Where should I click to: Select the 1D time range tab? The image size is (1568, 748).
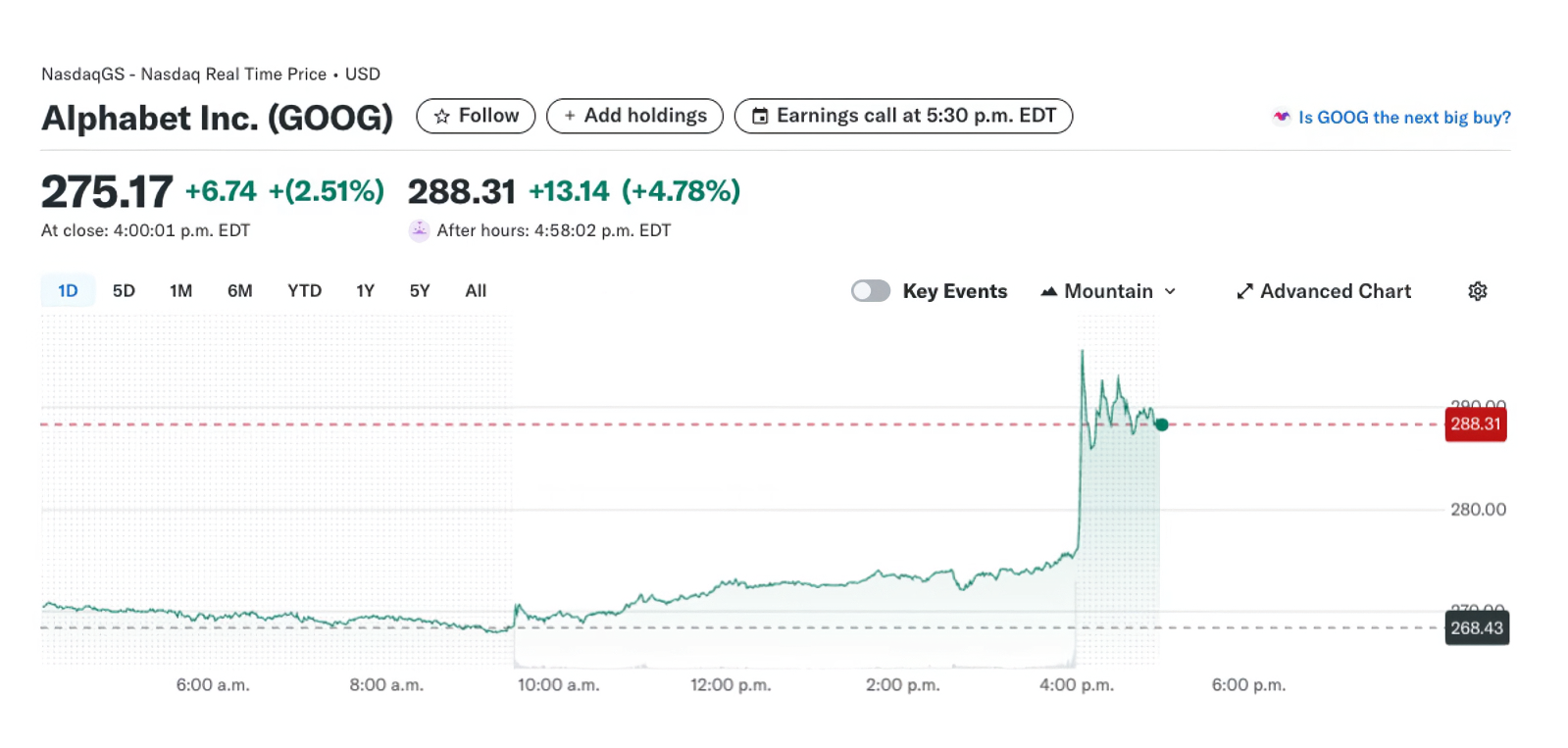pos(68,290)
